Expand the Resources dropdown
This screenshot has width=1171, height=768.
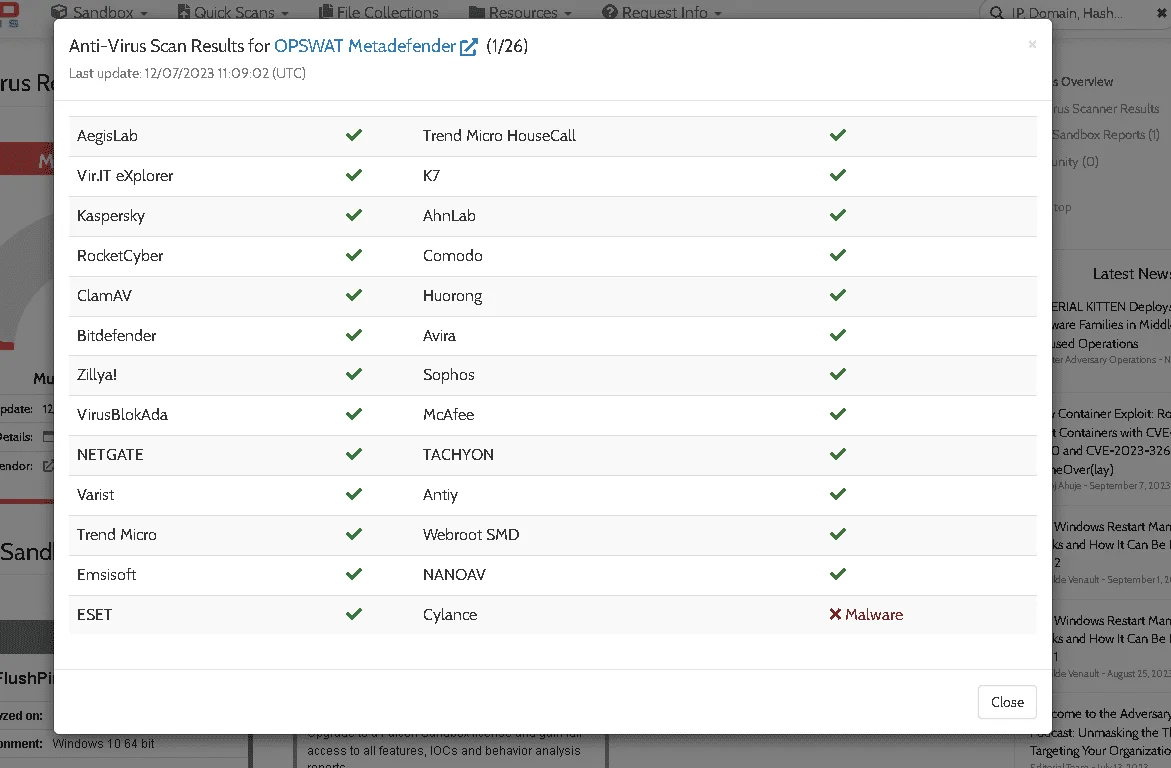(x=521, y=12)
